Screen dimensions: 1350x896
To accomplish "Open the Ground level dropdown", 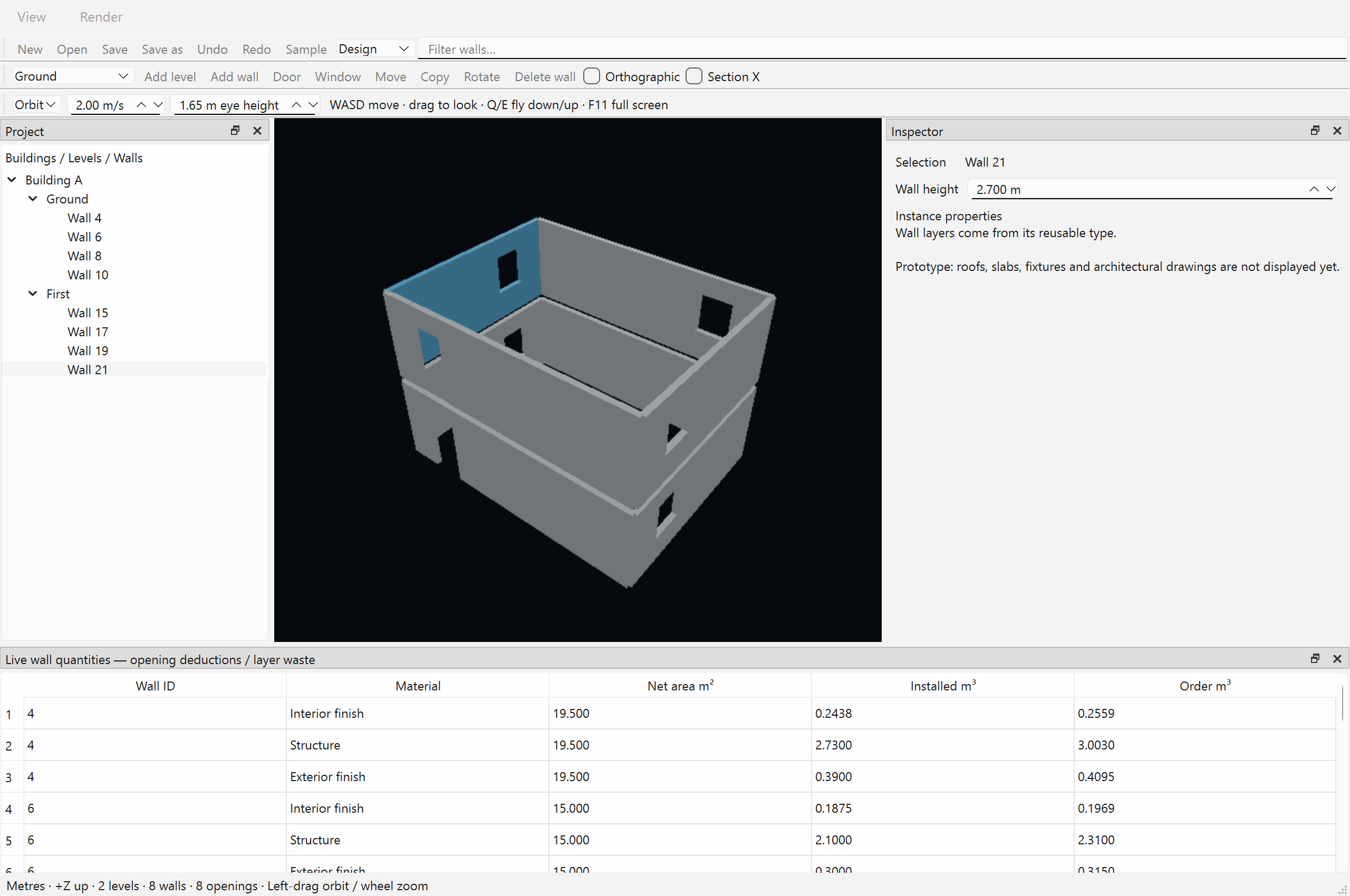I will point(72,76).
